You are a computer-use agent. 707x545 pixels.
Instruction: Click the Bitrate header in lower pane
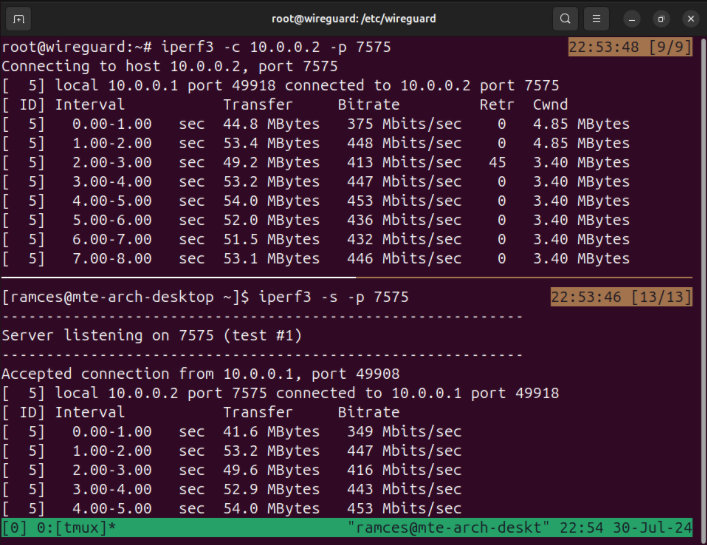pos(369,412)
